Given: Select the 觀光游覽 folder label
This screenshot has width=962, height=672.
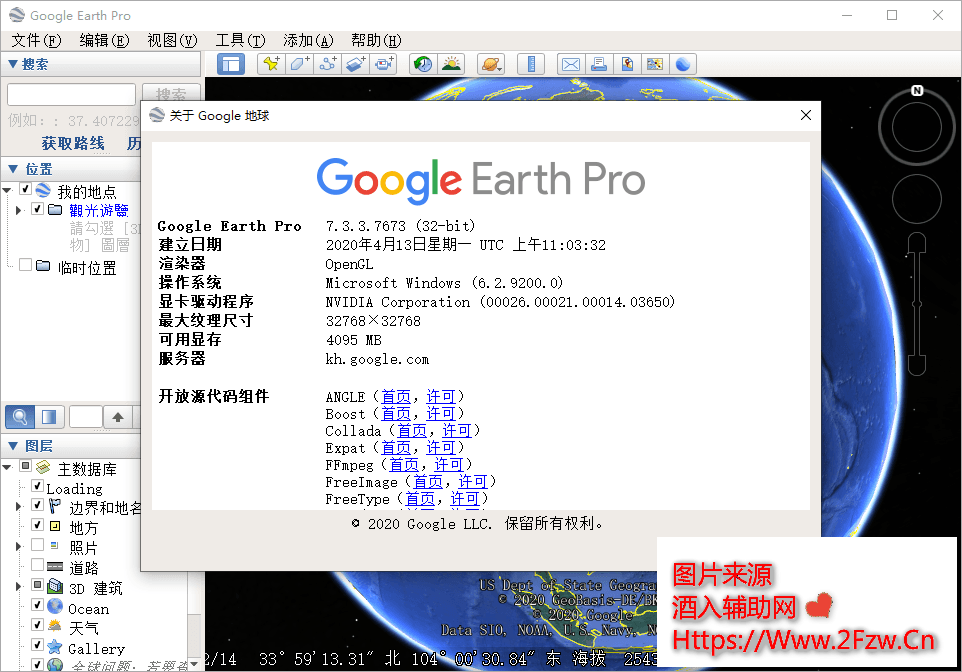Looking at the screenshot, I should coord(99,210).
